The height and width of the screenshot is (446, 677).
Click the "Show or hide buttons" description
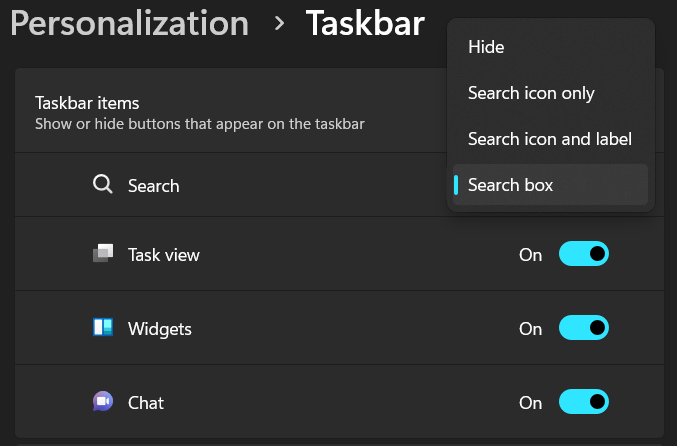(x=199, y=125)
